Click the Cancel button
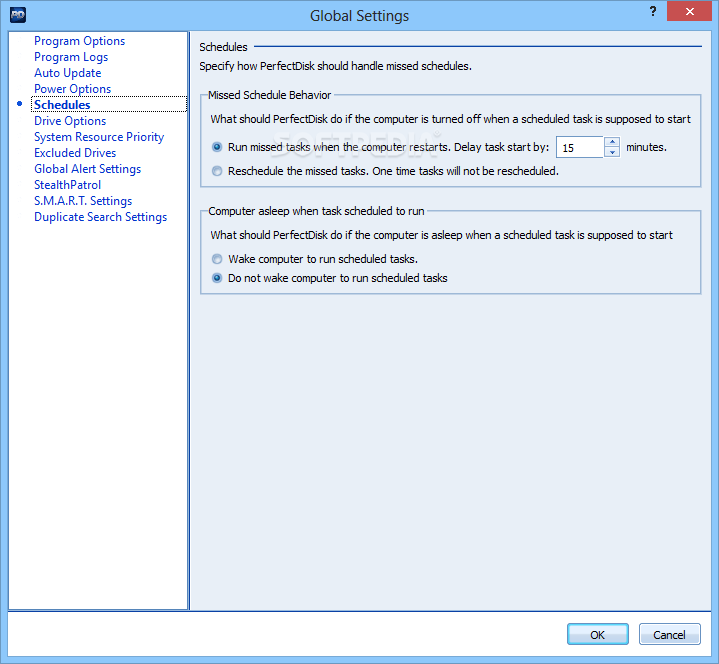This screenshot has width=719, height=664. 669,635
